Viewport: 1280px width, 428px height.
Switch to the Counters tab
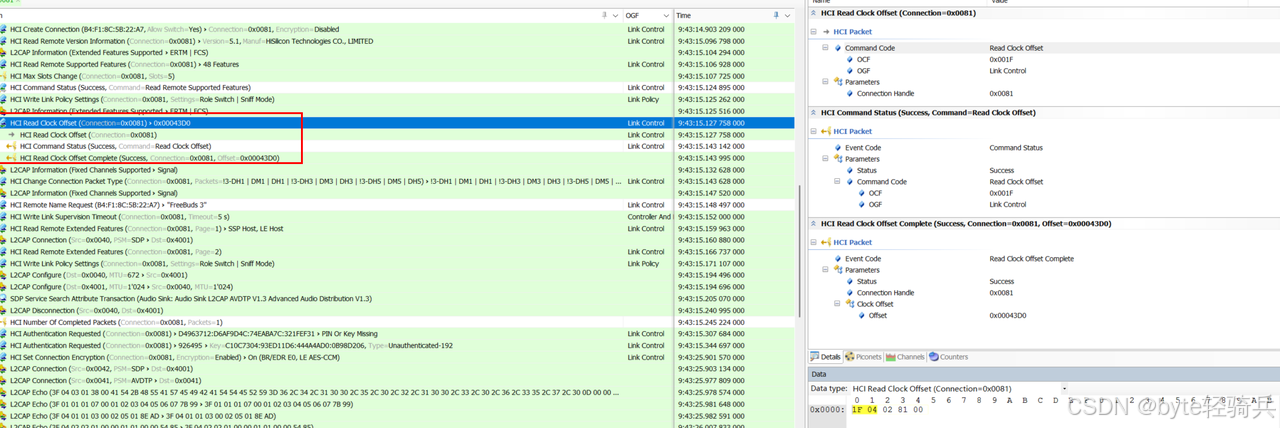[948, 356]
